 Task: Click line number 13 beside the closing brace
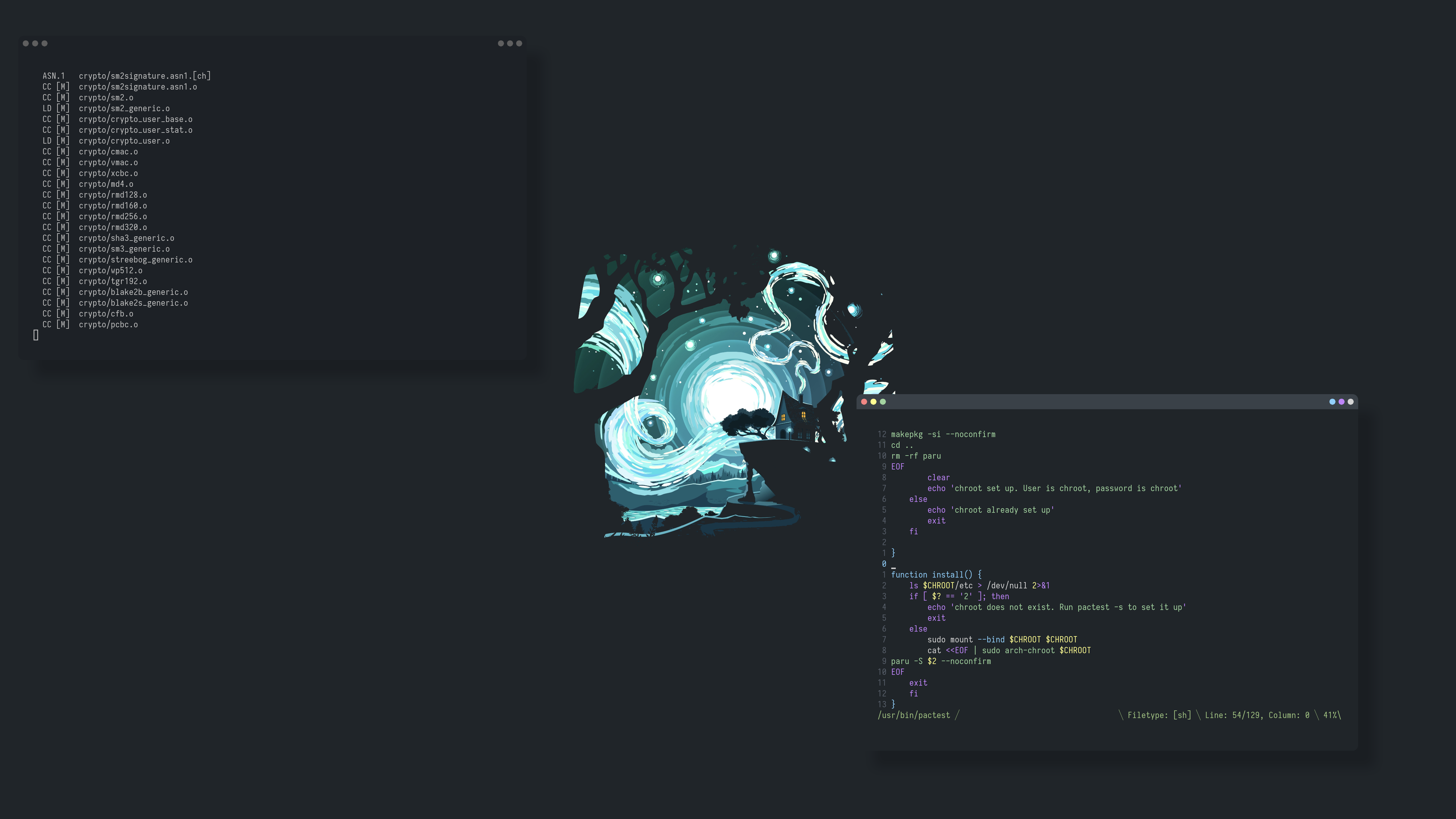[x=882, y=704]
